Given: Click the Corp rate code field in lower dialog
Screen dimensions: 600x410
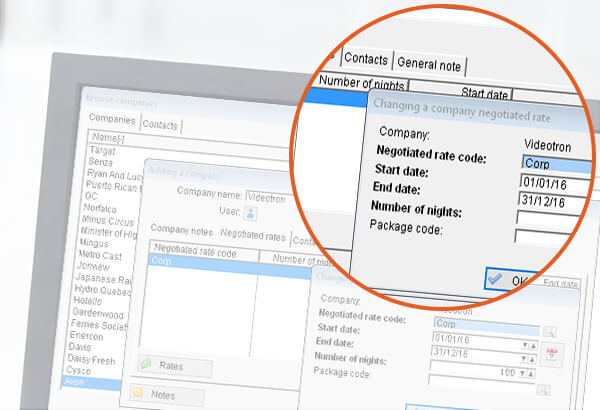Looking at the screenshot, I should click(x=487, y=326).
